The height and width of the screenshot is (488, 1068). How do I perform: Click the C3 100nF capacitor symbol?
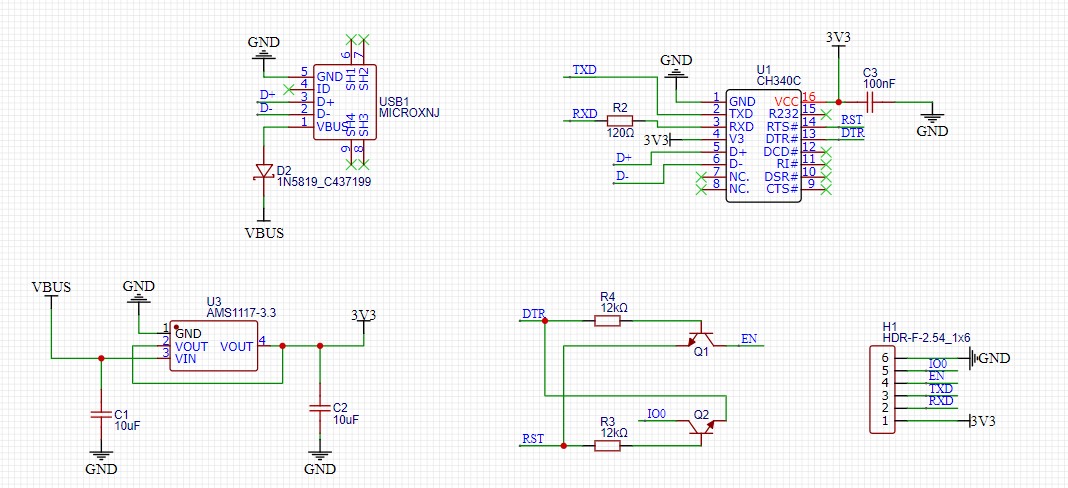click(870, 101)
